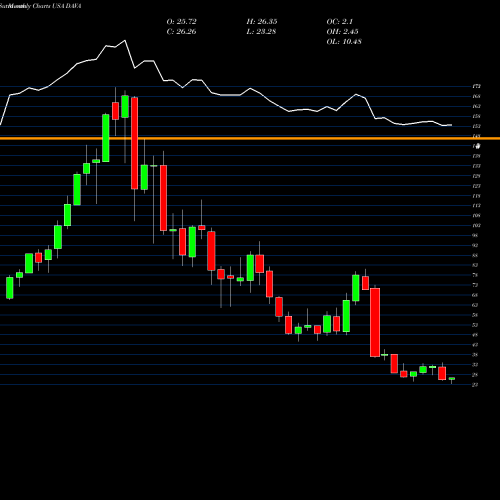This screenshot has width=500, height=500.
Task: Click the 173 price axis label
Action: (x=476, y=86)
